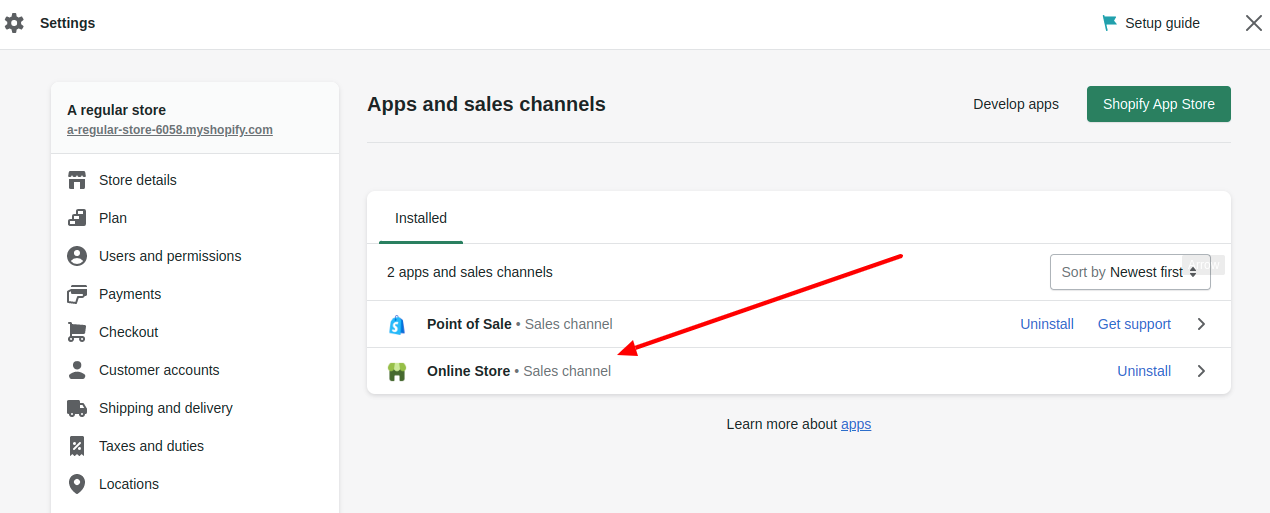This screenshot has width=1270, height=513.
Task: Click the Taxes and duties receipt icon
Action: coord(77,446)
